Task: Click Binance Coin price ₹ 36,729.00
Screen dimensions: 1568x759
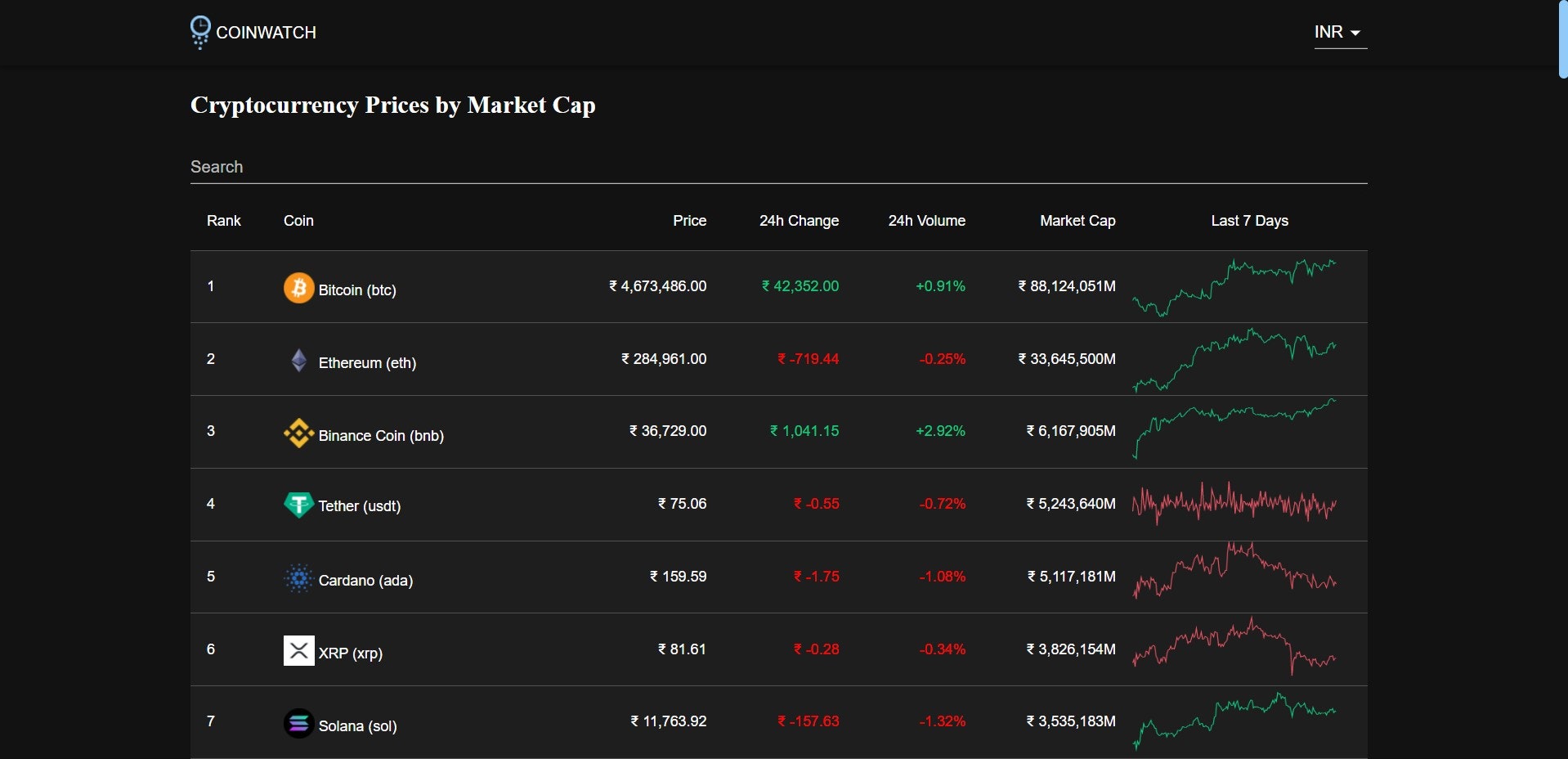Action: click(x=668, y=431)
